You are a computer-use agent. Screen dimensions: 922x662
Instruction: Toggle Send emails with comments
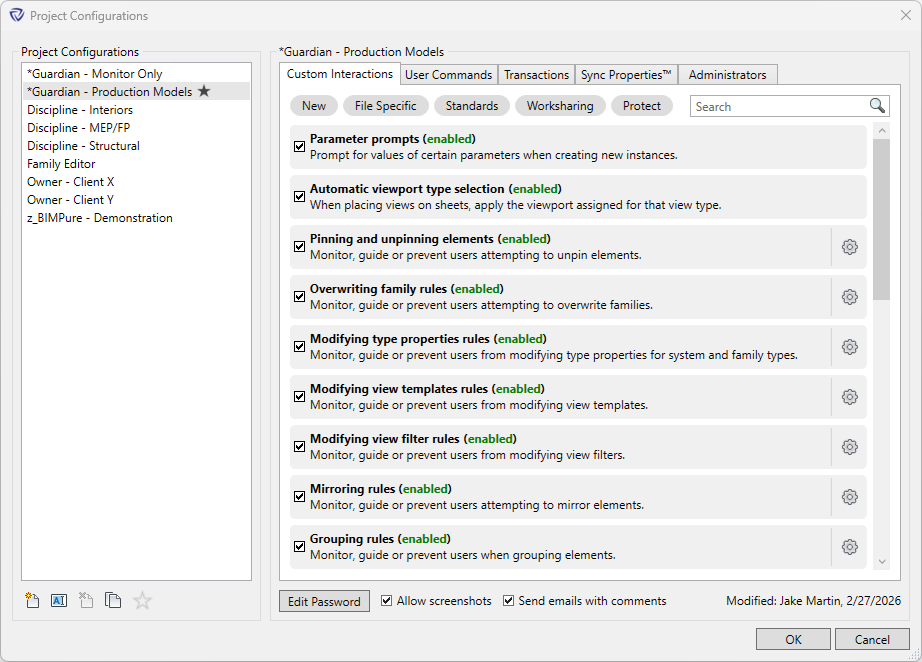(508, 601)
